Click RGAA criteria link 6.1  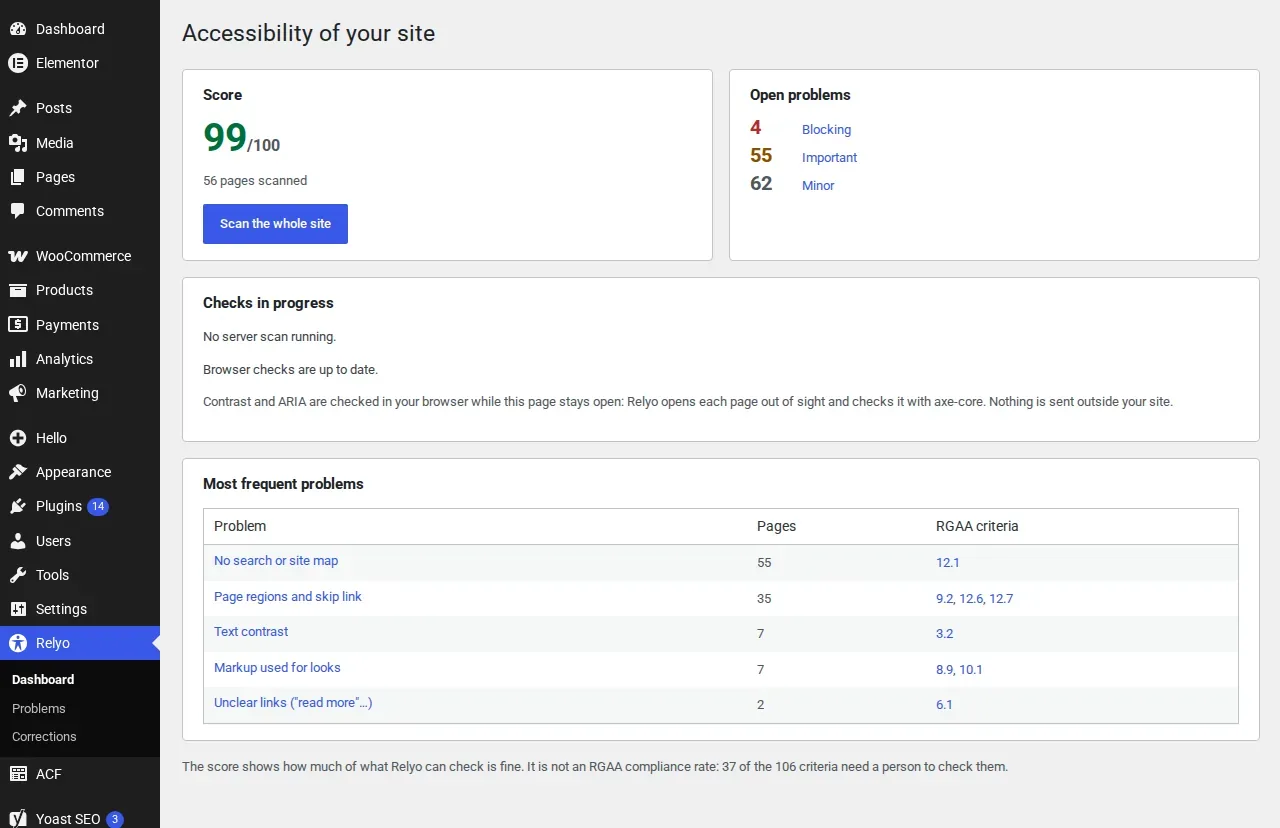[x=945, y=704]
